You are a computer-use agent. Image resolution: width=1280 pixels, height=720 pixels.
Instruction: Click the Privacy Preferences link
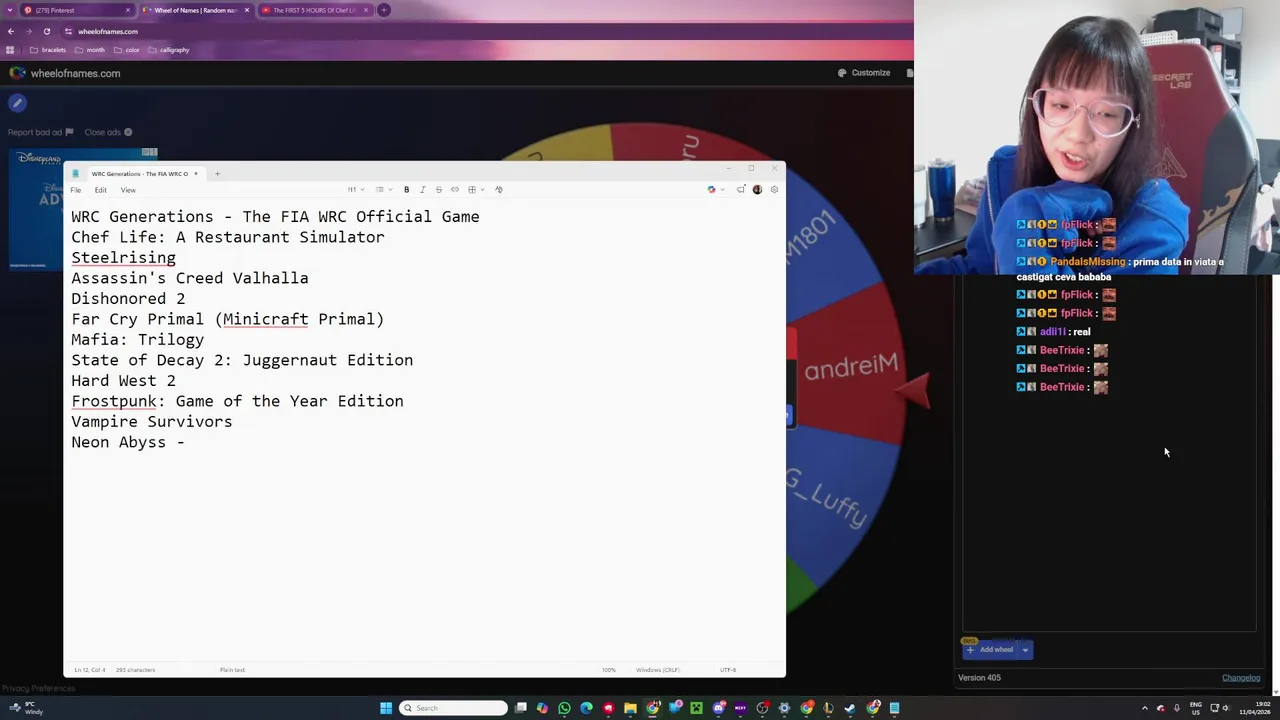tap(38, 688)
